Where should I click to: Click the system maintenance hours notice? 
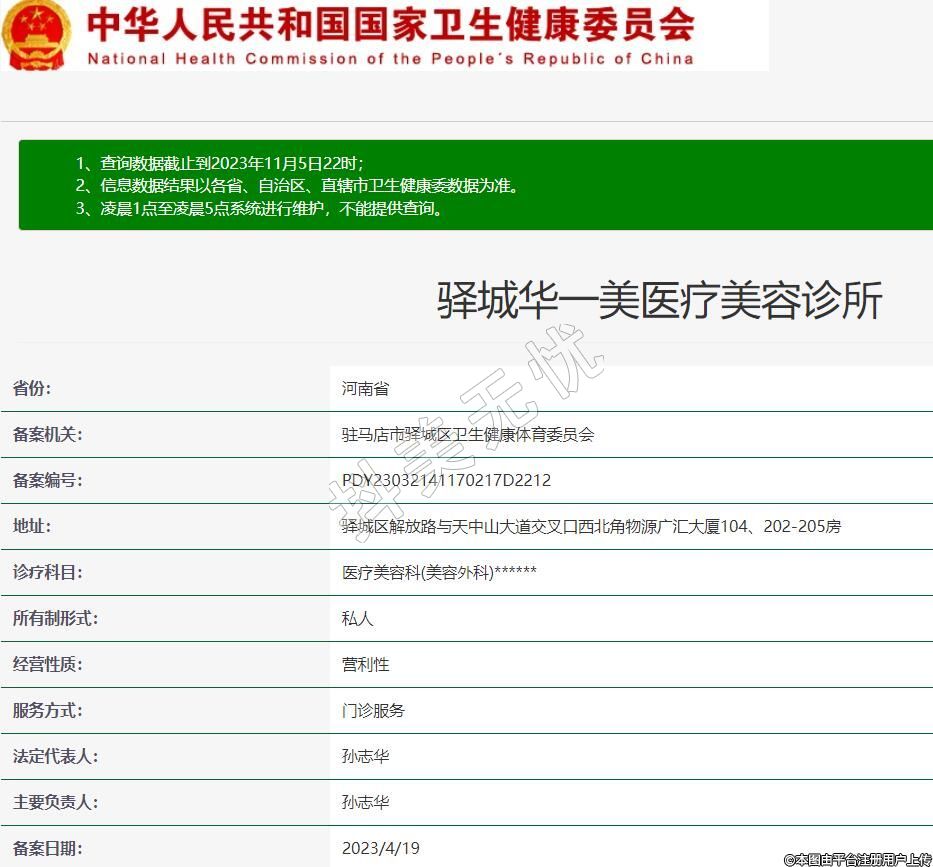259,209
